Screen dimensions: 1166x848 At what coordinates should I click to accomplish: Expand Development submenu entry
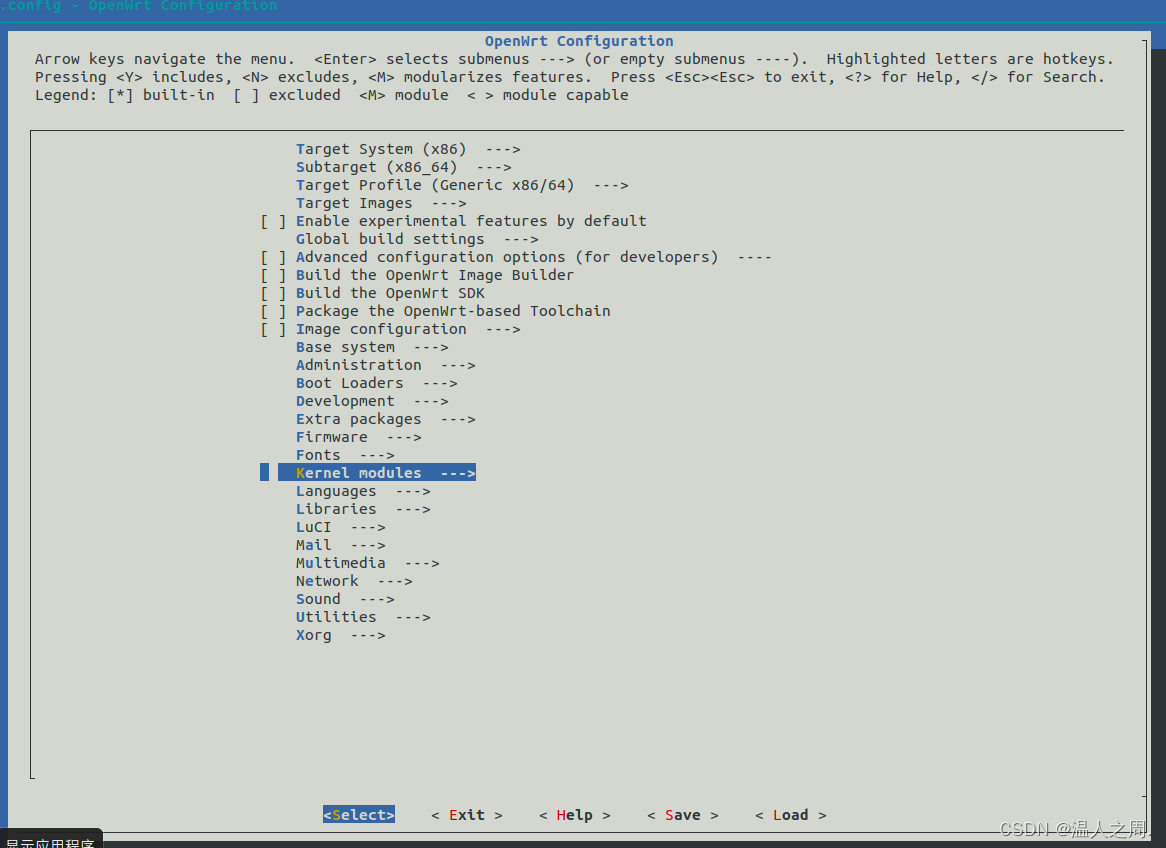372,401
